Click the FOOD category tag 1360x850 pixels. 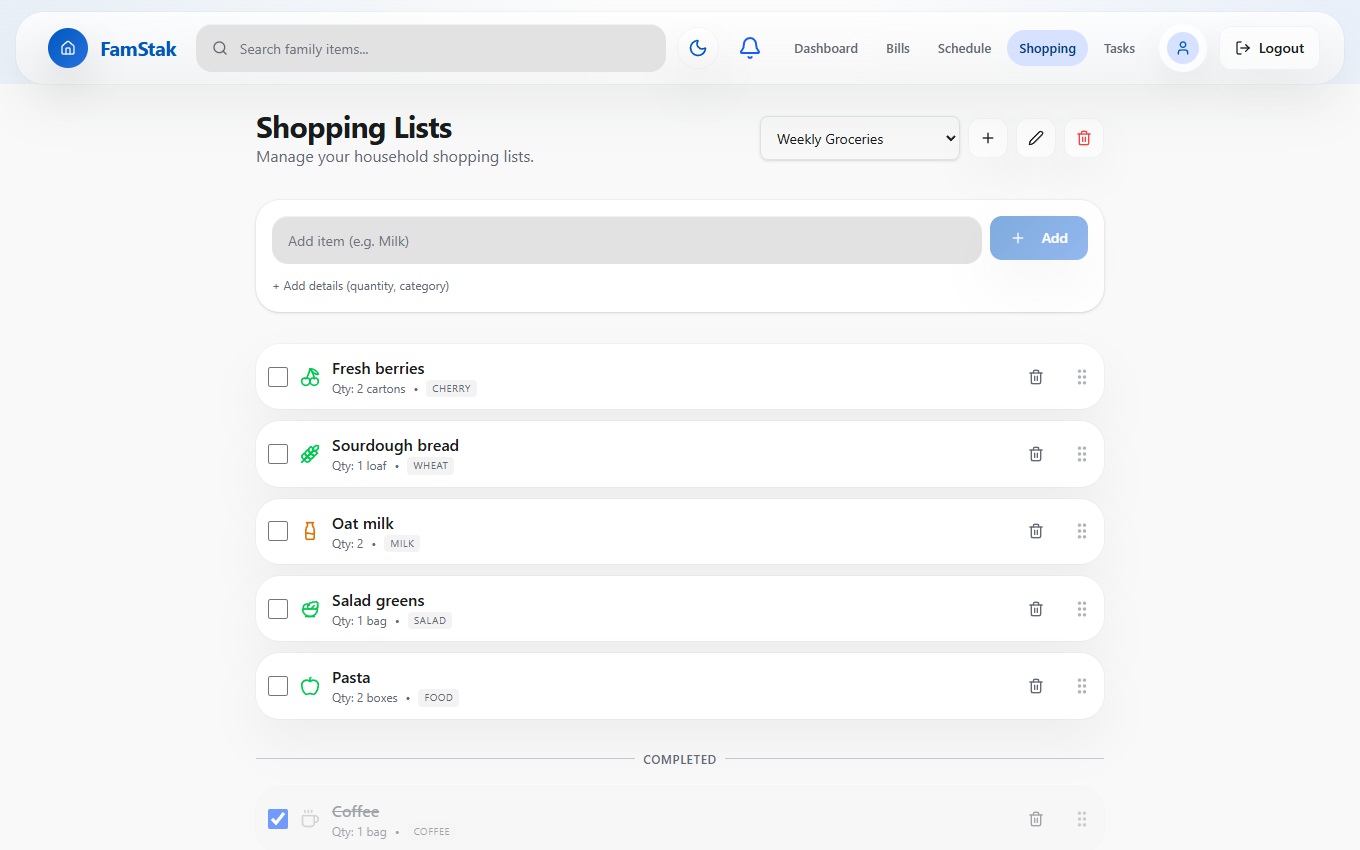point(438,698)
